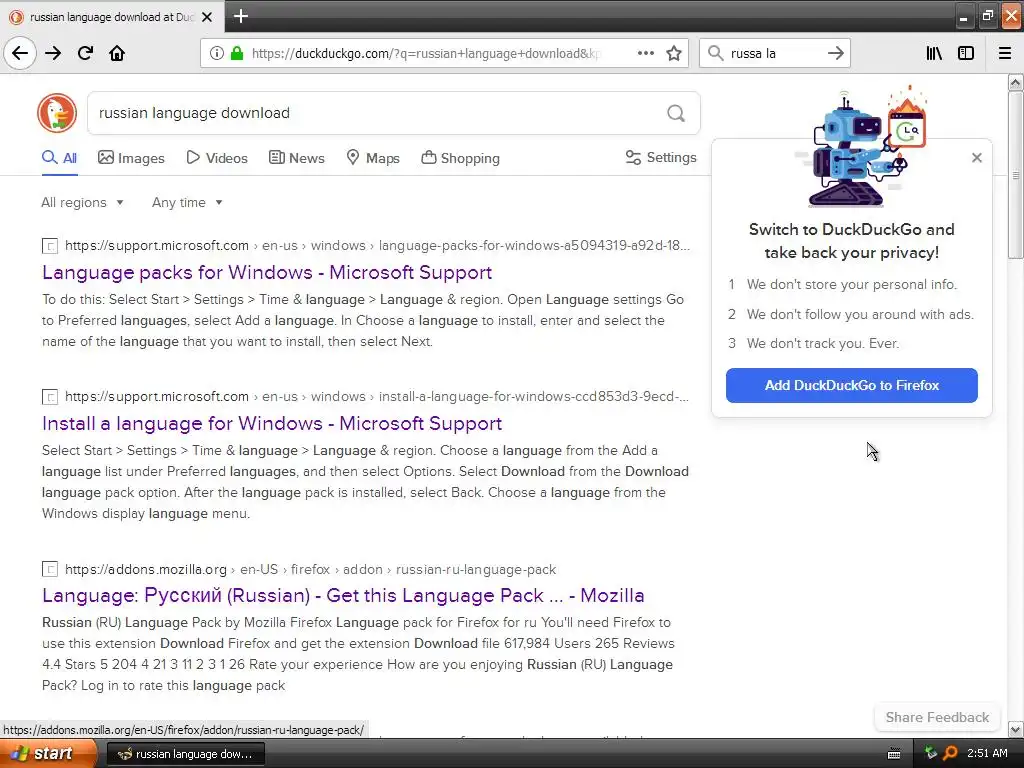Click the DuckDuckGo duck logo
1024x768 pixels.
[57, 113]
